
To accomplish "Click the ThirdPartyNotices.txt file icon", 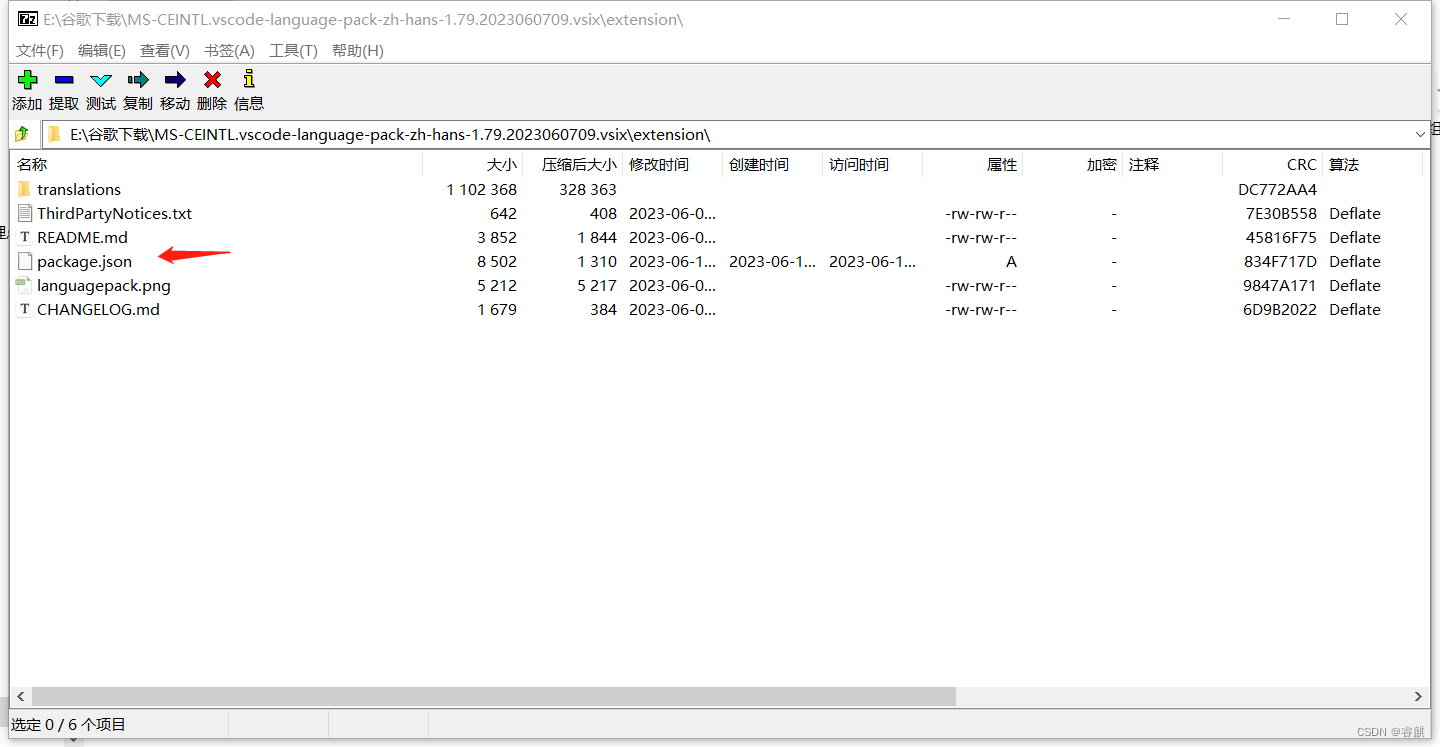I will [x=25, y=213].
